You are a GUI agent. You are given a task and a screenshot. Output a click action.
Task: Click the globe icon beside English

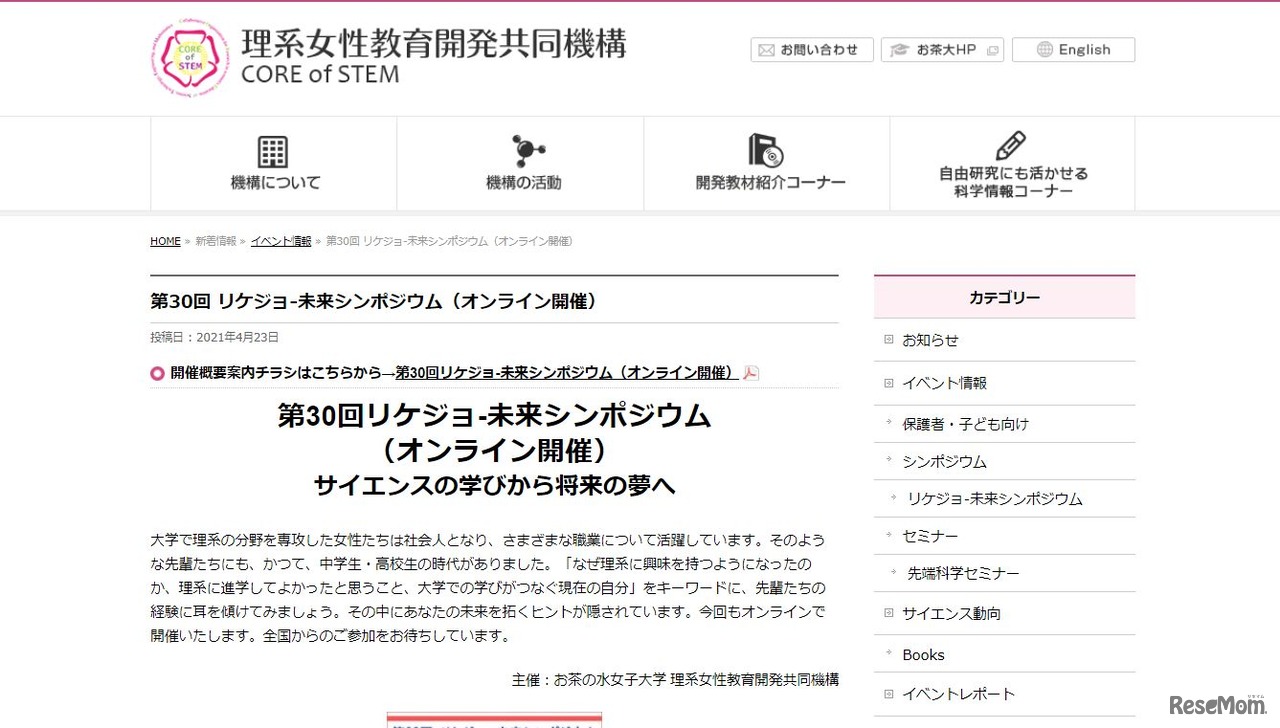click(x=1045, y=49)
